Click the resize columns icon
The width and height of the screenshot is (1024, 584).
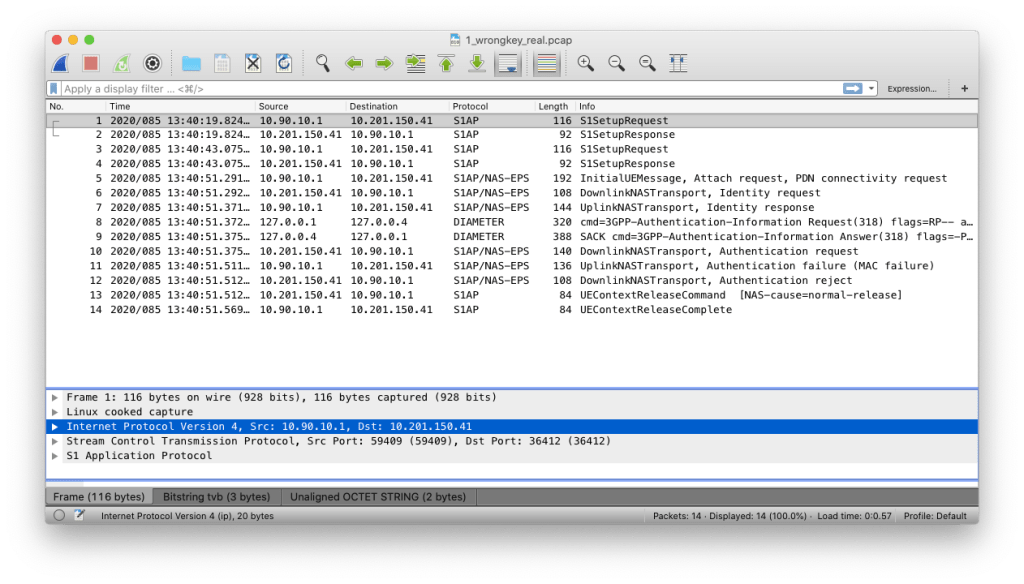pyautogui.click(x=678, y=63)
